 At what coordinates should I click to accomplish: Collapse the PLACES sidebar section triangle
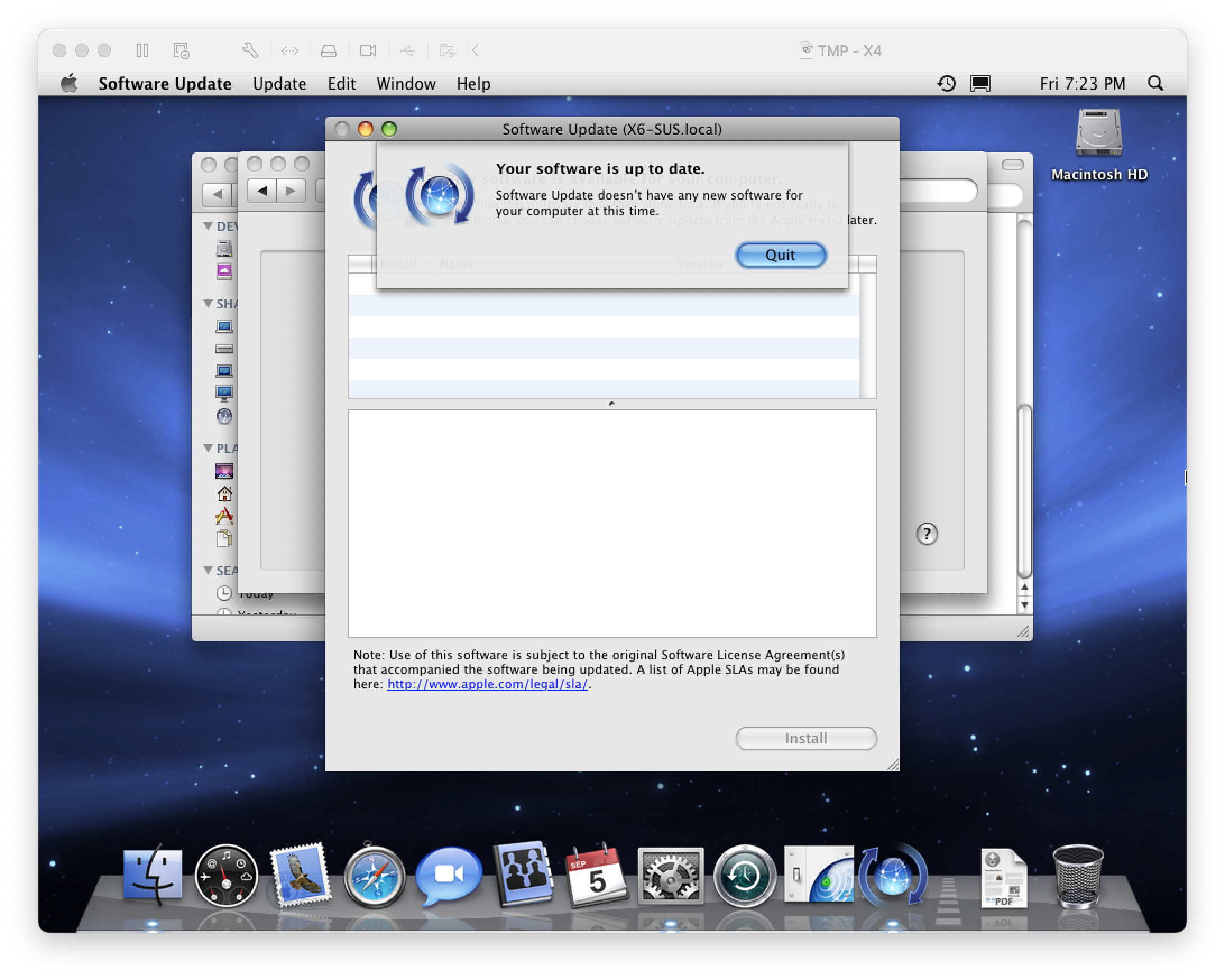(208, 448)
